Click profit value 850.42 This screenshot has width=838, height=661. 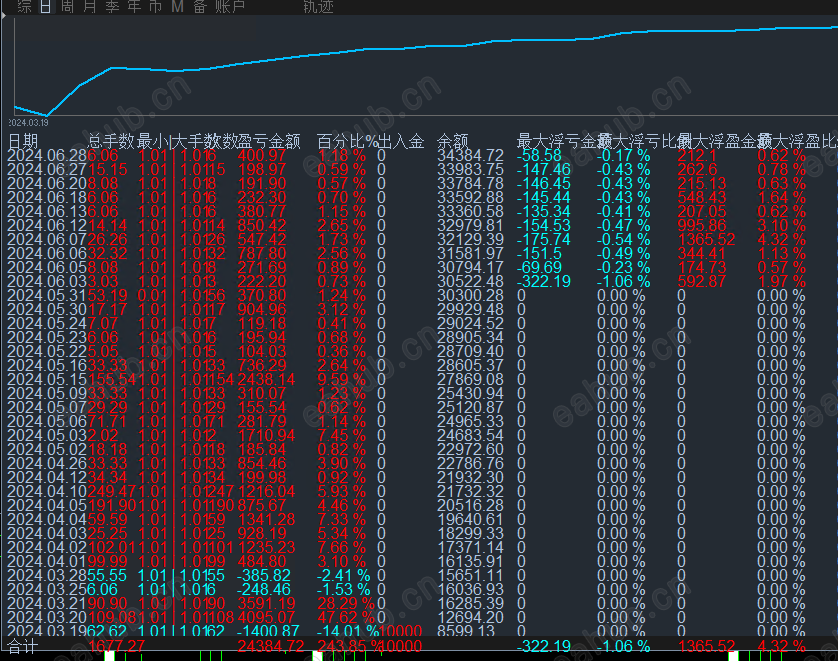(x=262, y=225)
